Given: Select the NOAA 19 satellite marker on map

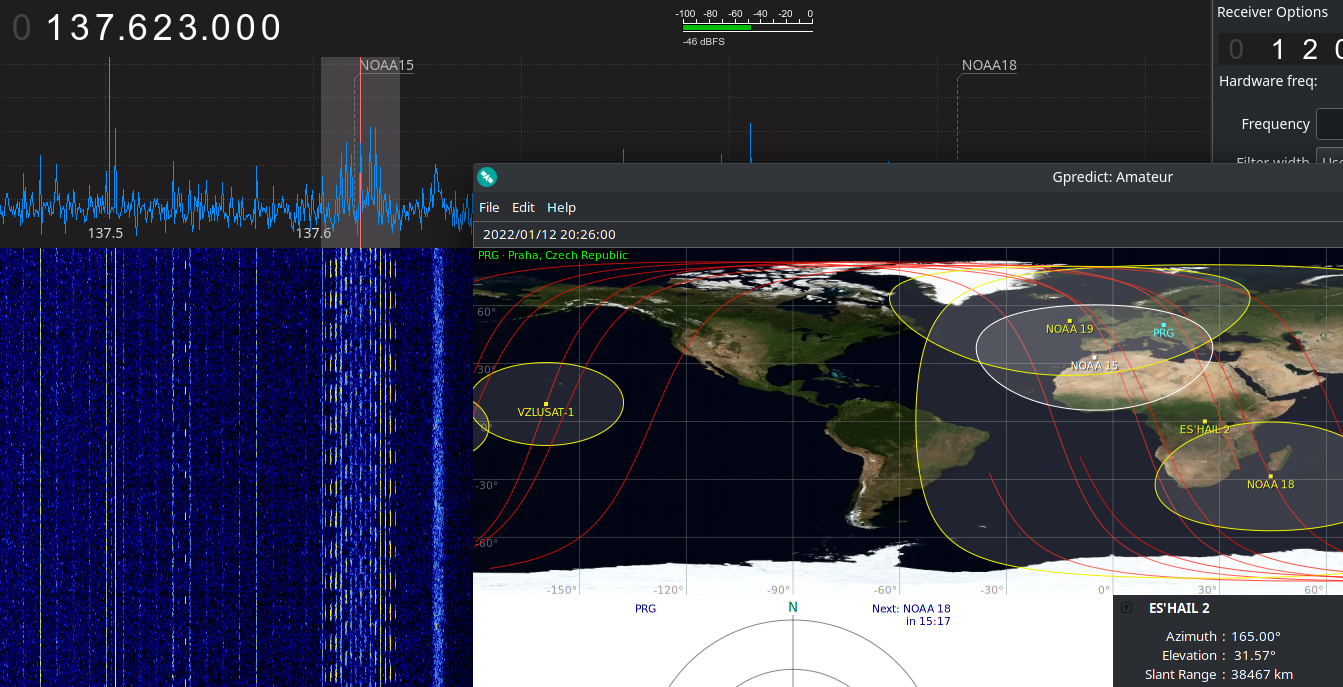Looking at the screenshot, I should pyautogui.click(x=1070, y=321).
